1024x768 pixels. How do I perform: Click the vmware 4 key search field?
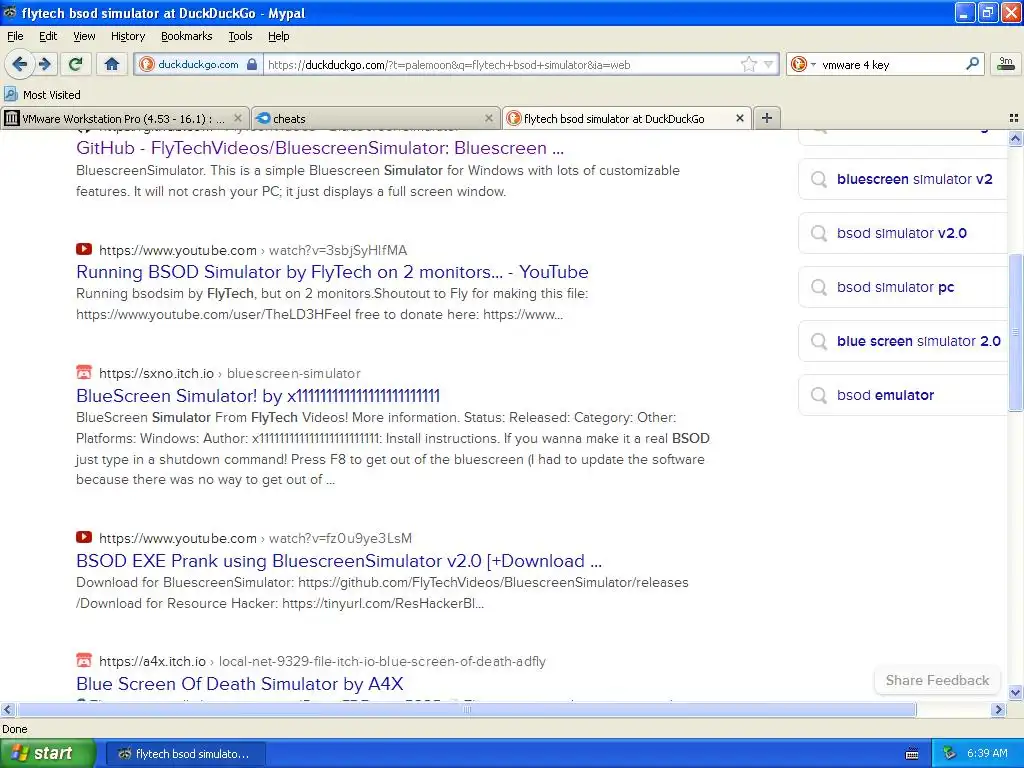[x=891, y=64]
